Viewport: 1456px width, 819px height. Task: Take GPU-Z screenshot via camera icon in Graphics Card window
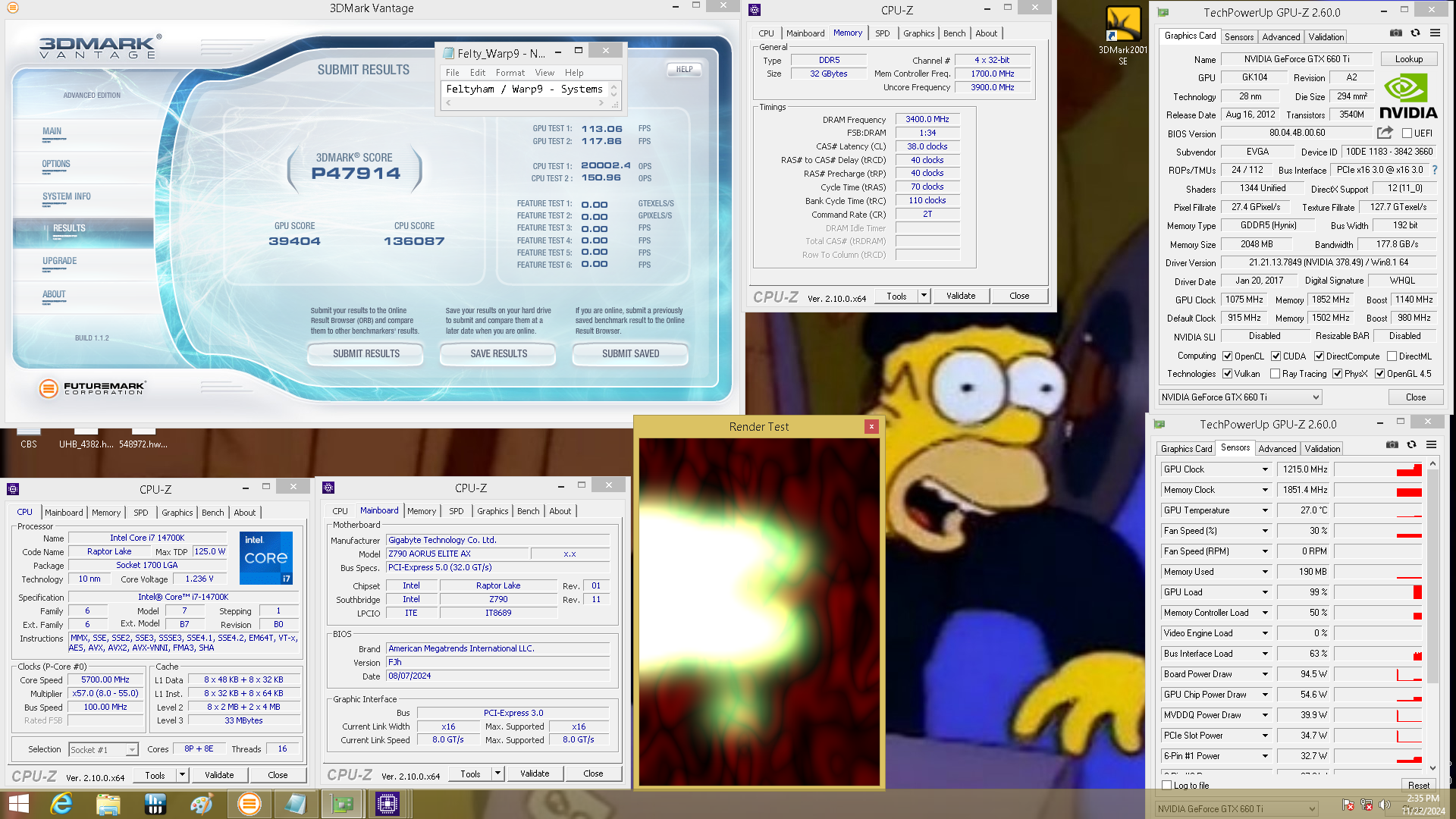[1395, 33]
